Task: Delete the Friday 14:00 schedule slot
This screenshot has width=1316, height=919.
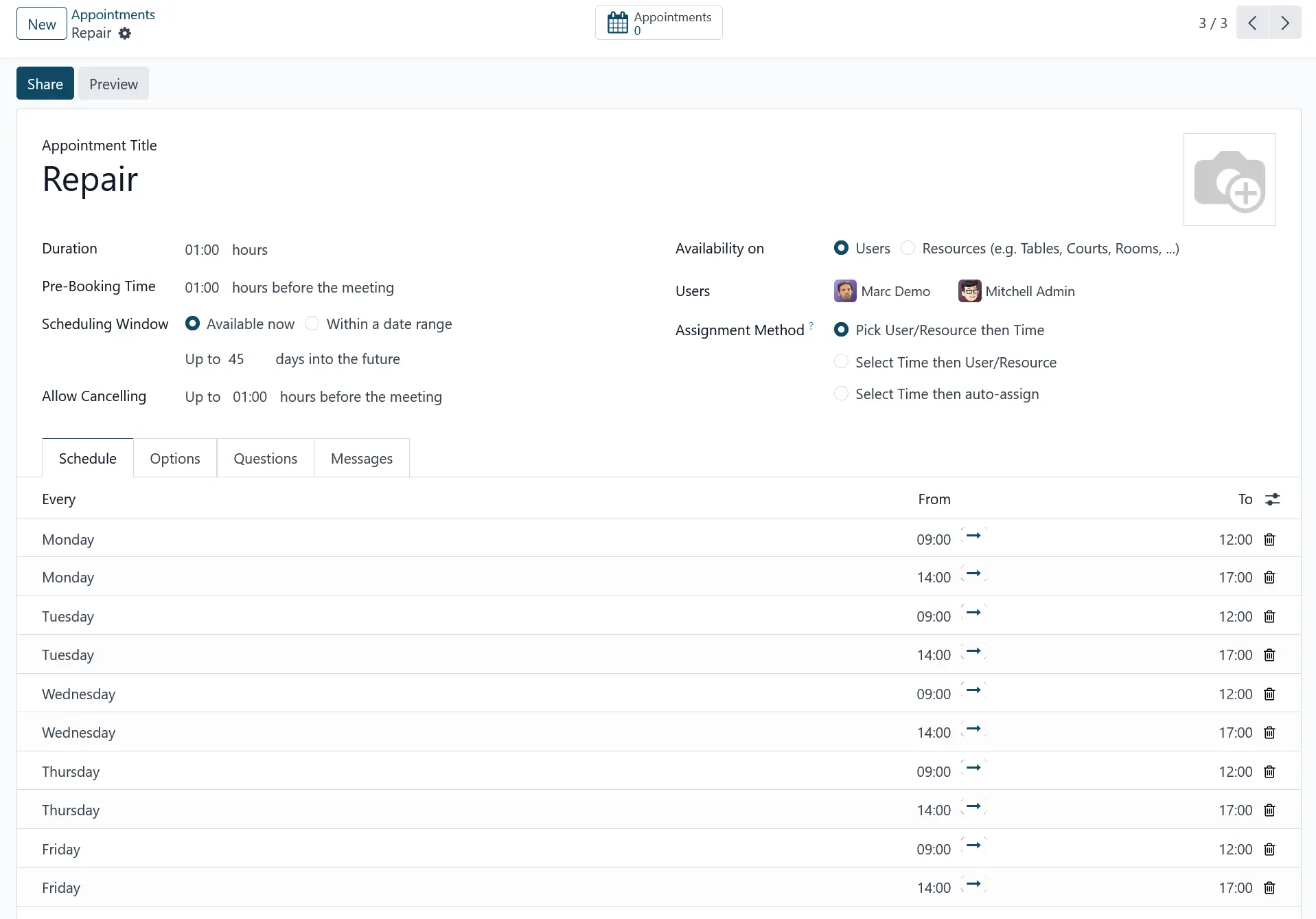Action: 1269,888
